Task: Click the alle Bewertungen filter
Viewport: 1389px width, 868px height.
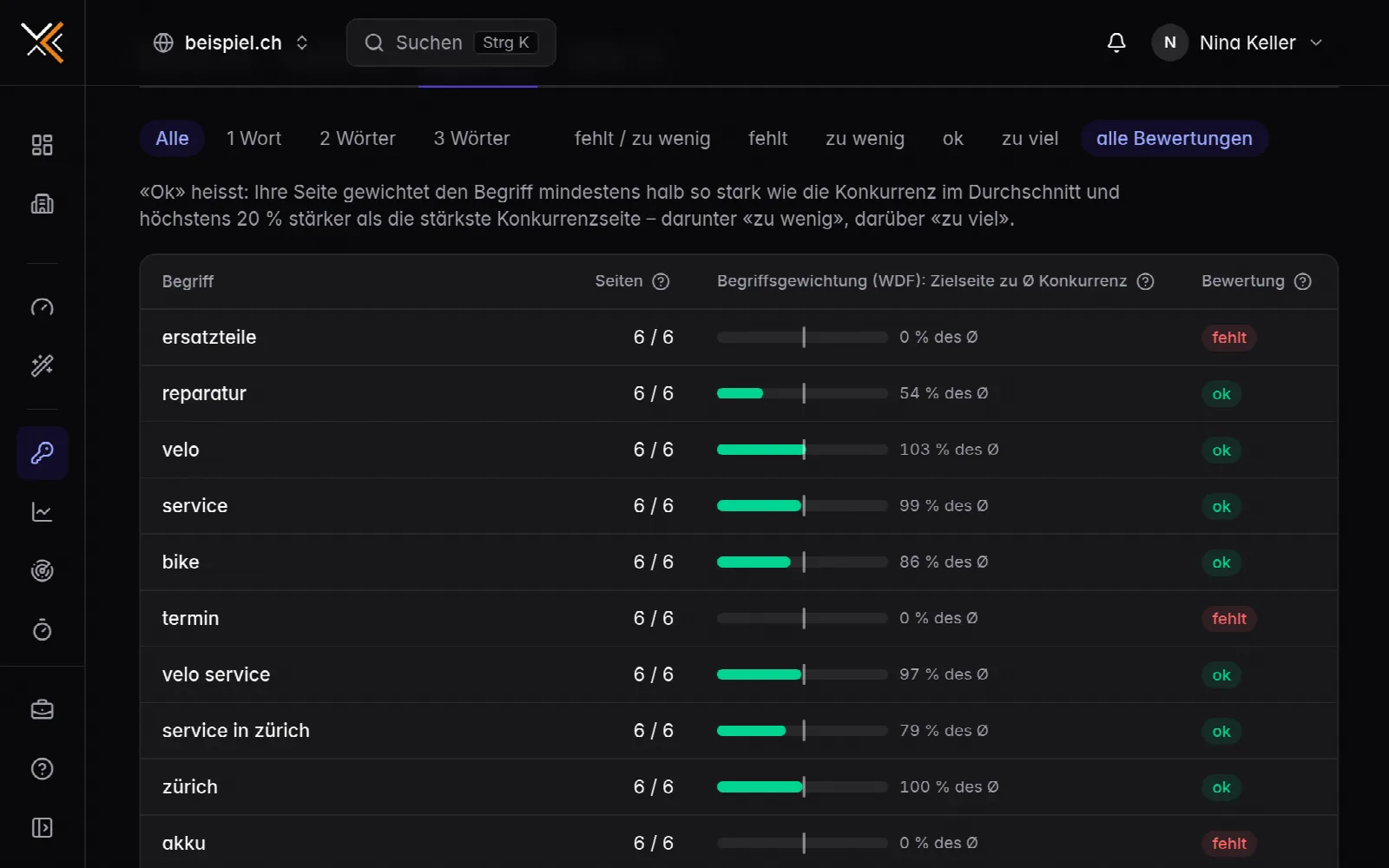Action: 1174,139
